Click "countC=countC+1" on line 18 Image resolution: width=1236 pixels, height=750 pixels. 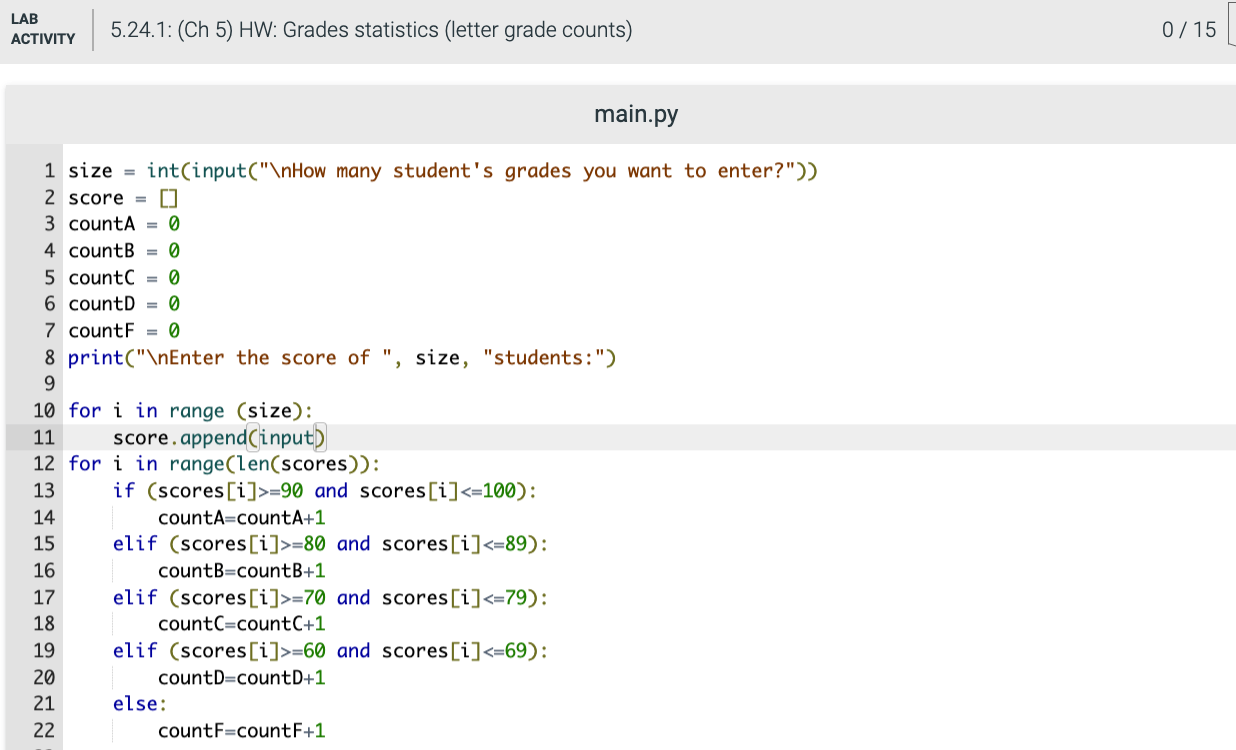pos(242,624)
